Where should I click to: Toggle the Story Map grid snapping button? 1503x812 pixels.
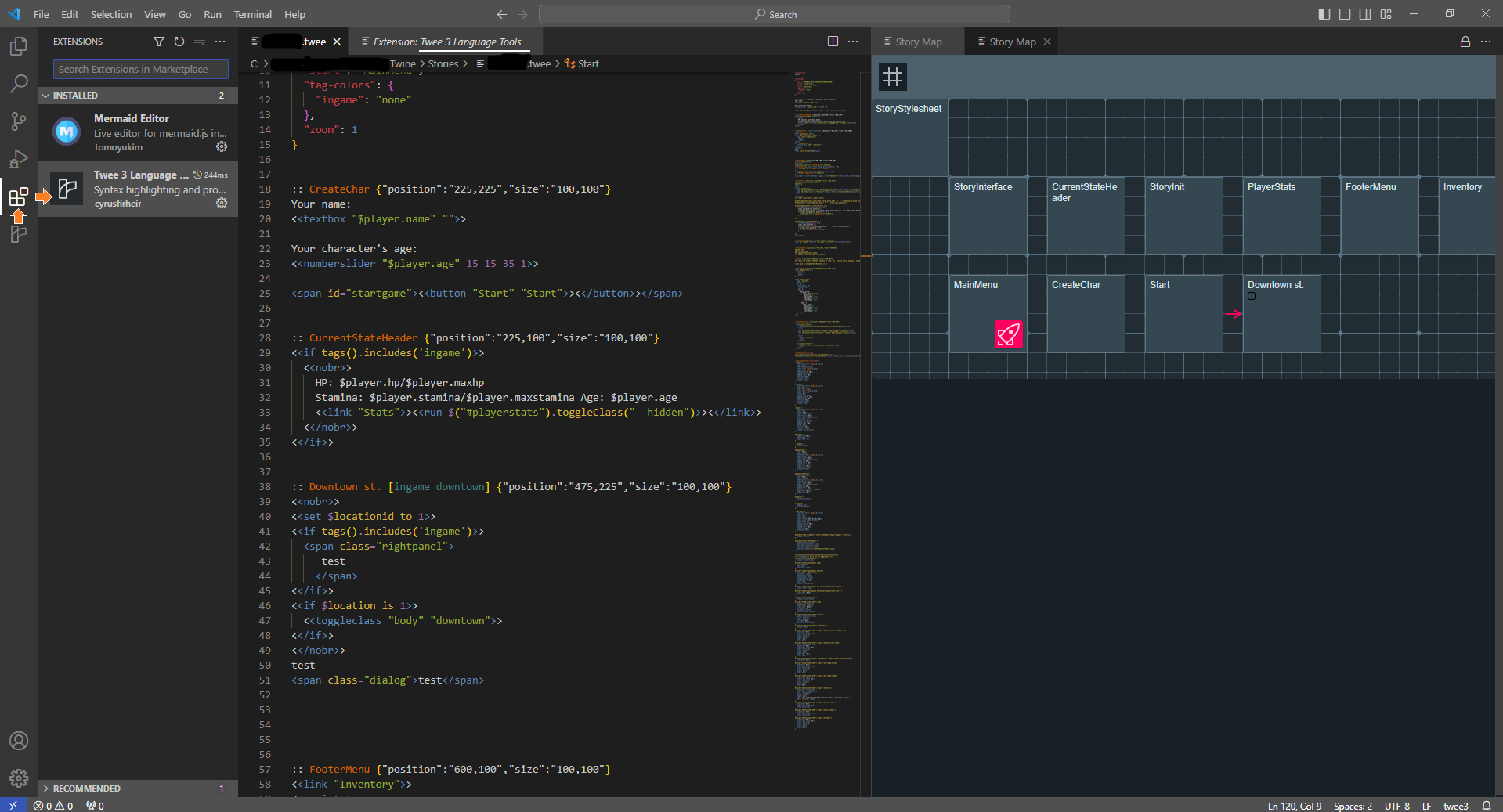[892, 77]
